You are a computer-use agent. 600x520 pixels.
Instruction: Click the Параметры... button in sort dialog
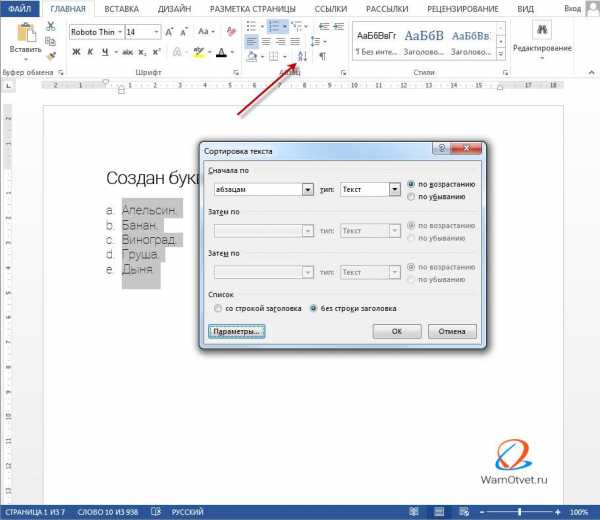click(x=236, y=331)
